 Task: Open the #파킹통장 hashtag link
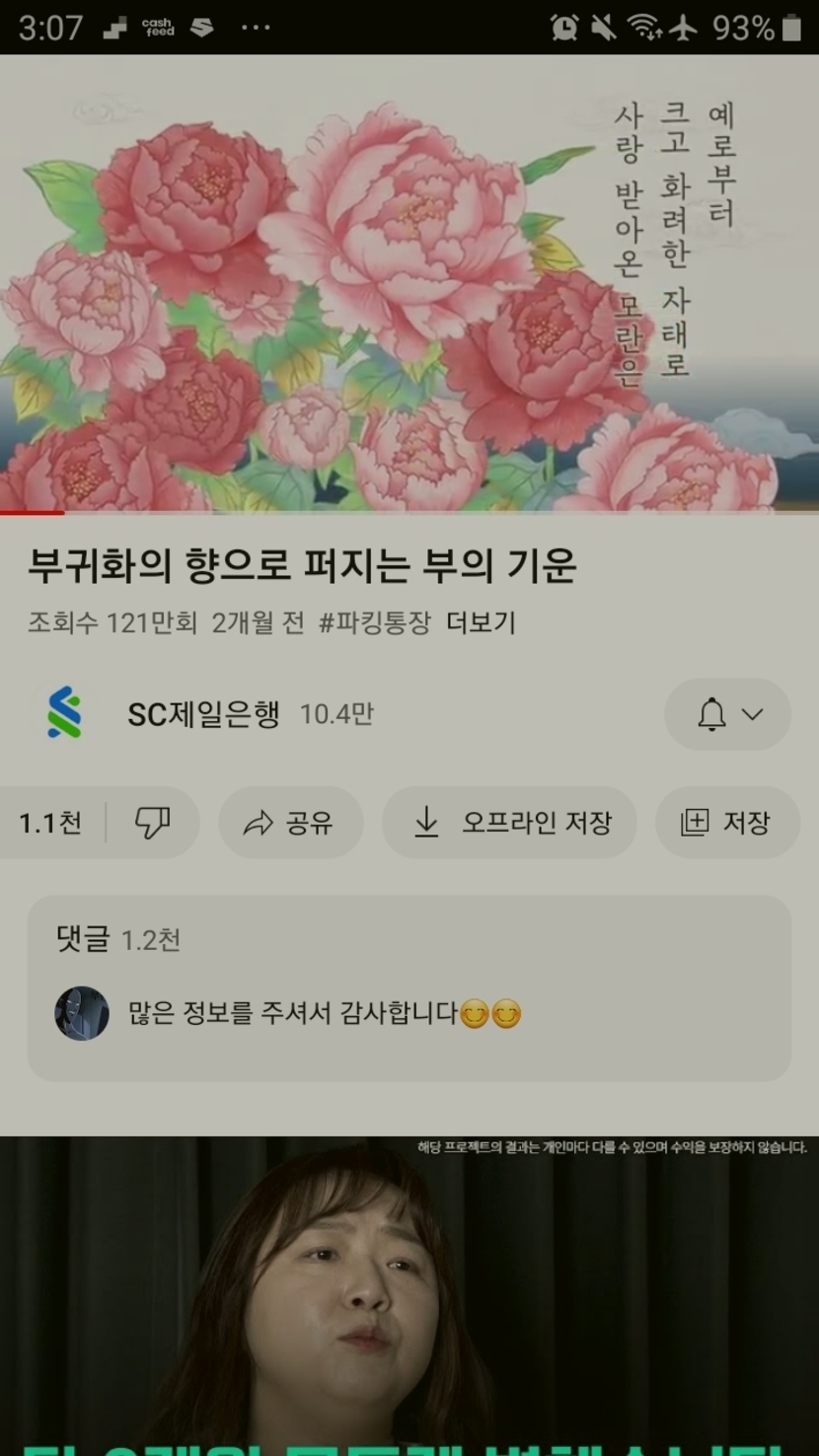375,622
